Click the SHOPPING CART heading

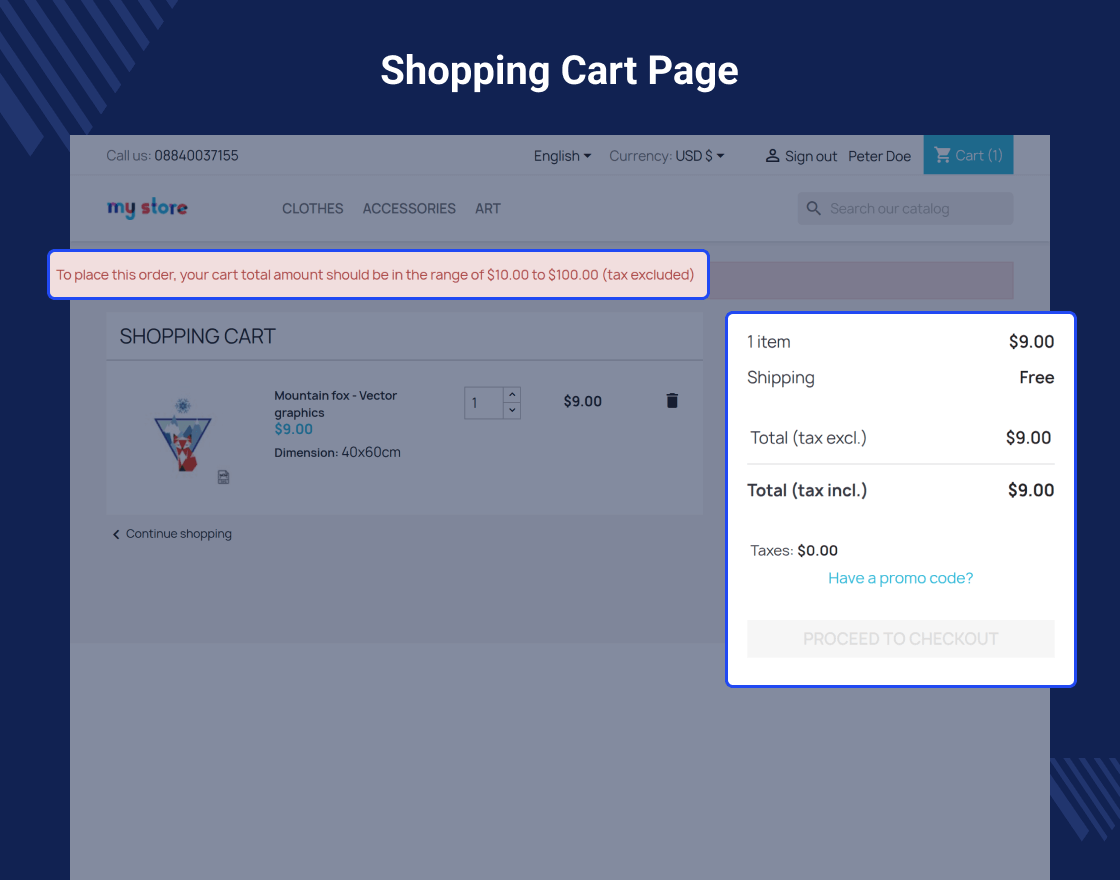coord(197,336)
